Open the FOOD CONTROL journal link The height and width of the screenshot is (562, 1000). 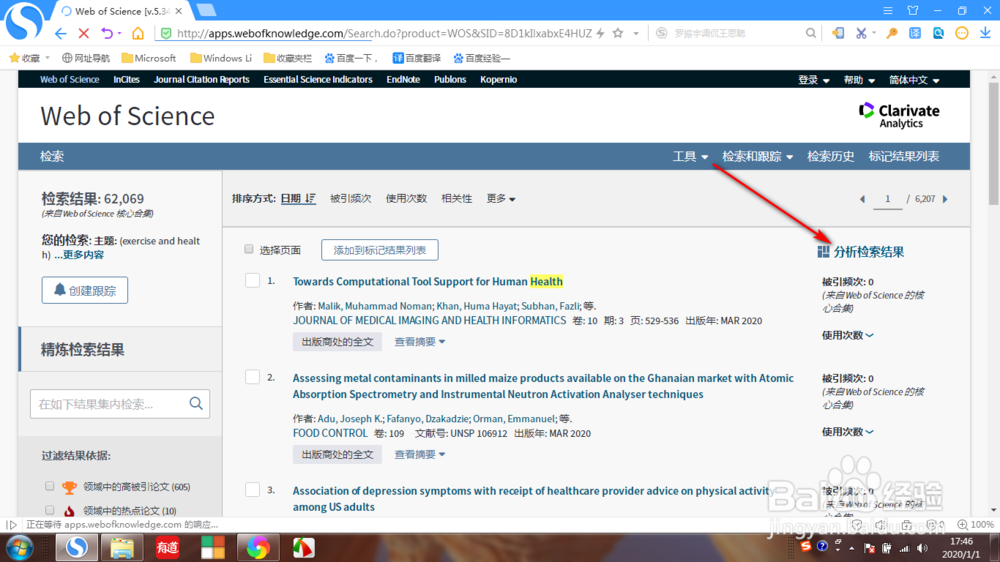(330, 433)
